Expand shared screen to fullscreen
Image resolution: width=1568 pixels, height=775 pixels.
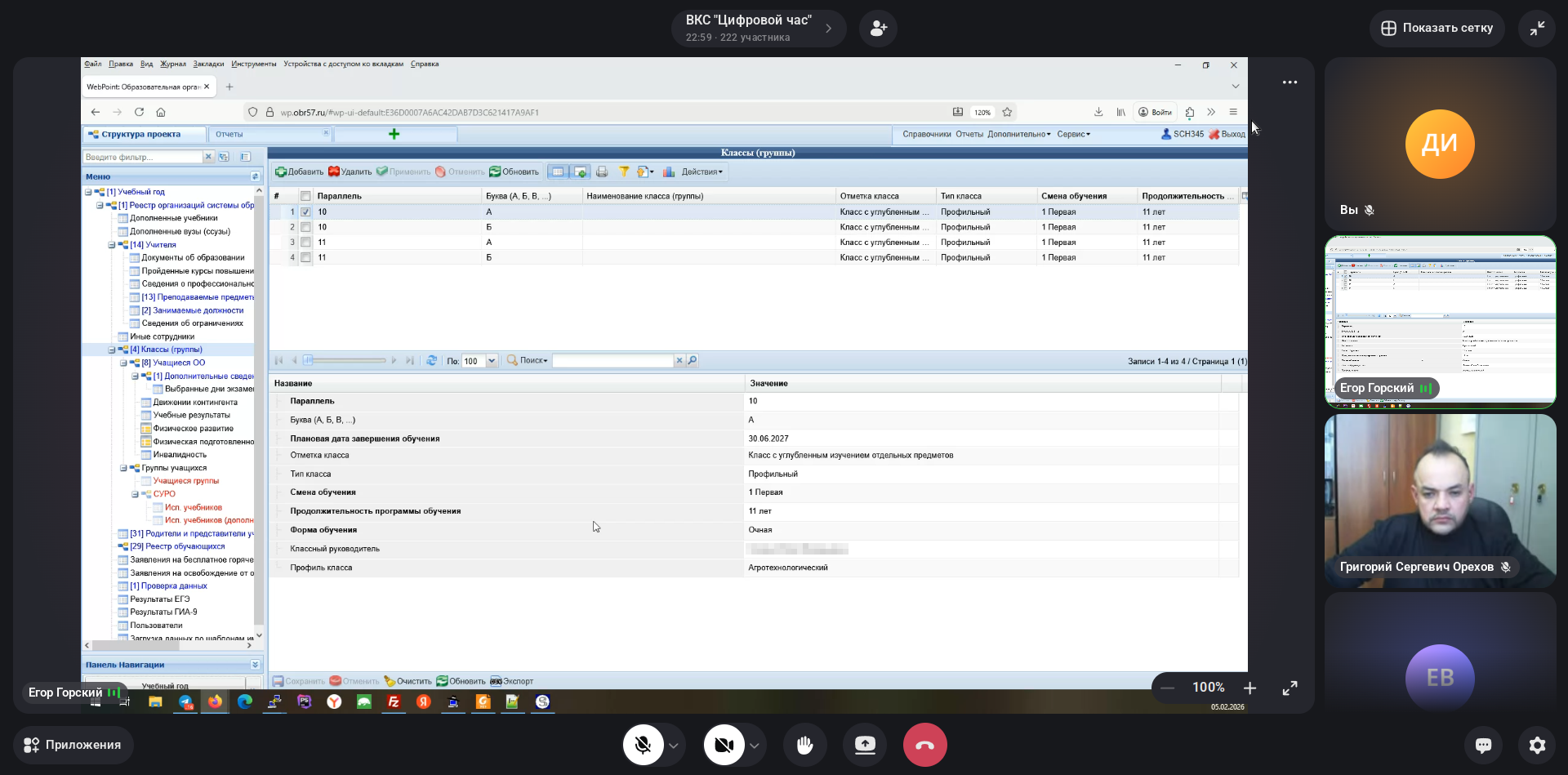[x=1290, y=688]
